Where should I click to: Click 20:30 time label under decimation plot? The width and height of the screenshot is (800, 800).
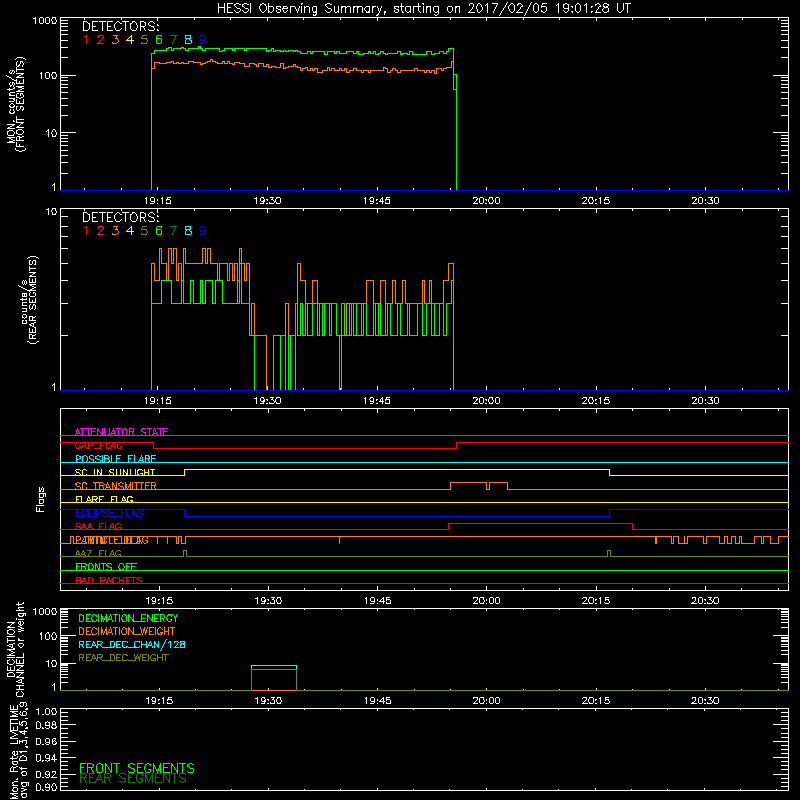coord(705,701)
